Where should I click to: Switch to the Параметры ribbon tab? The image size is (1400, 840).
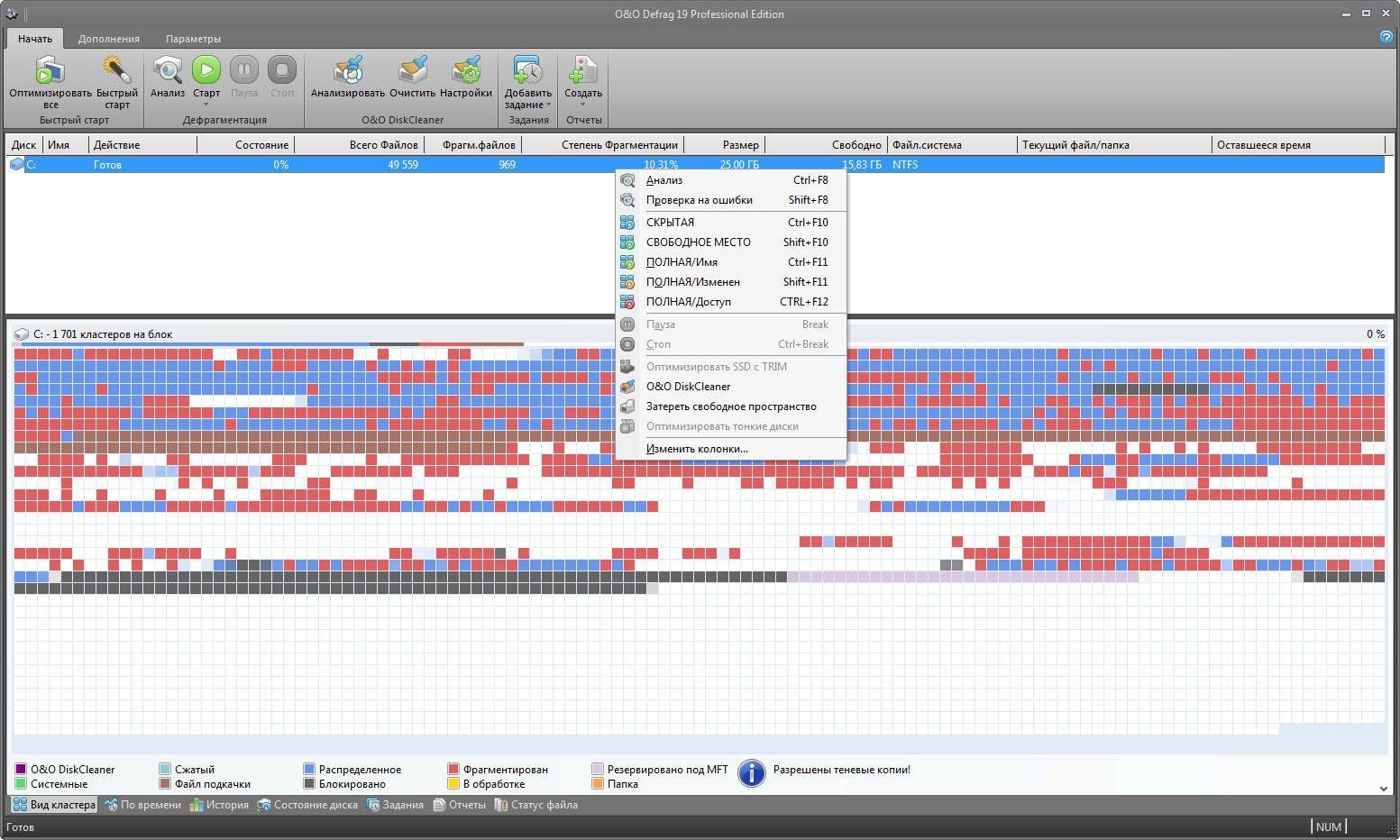(193, 39)
